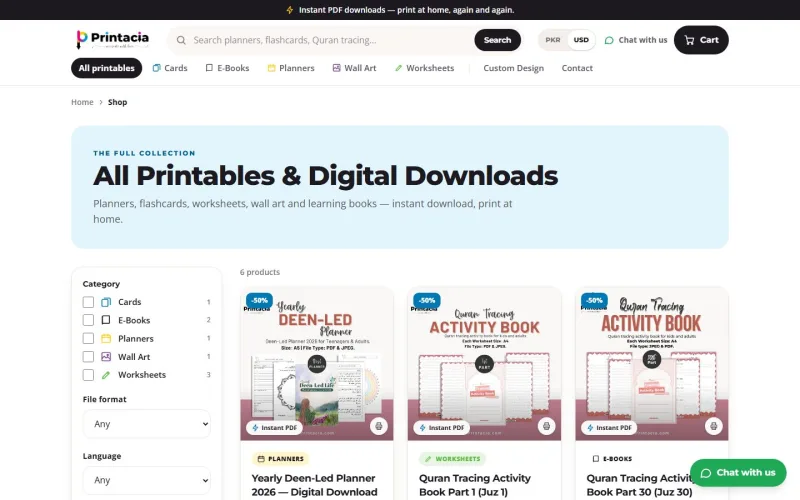
Task: Click the magnifier icon in search bar
Action: point(181,40)
